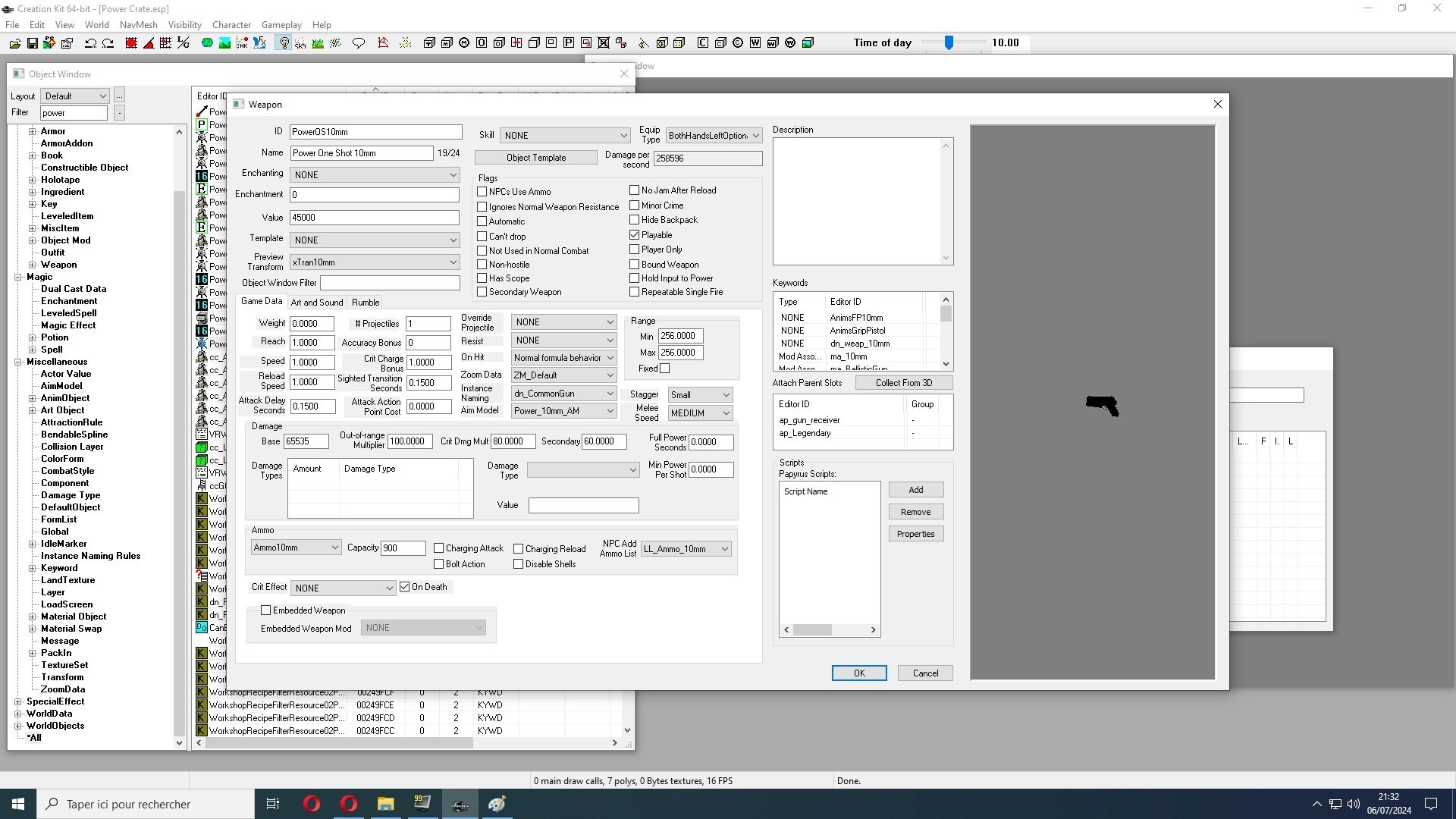The height and width of the screenshot is (819, 1456).
Task: Click the L/G local-global toolbar icon
Action: click(184, 43)
